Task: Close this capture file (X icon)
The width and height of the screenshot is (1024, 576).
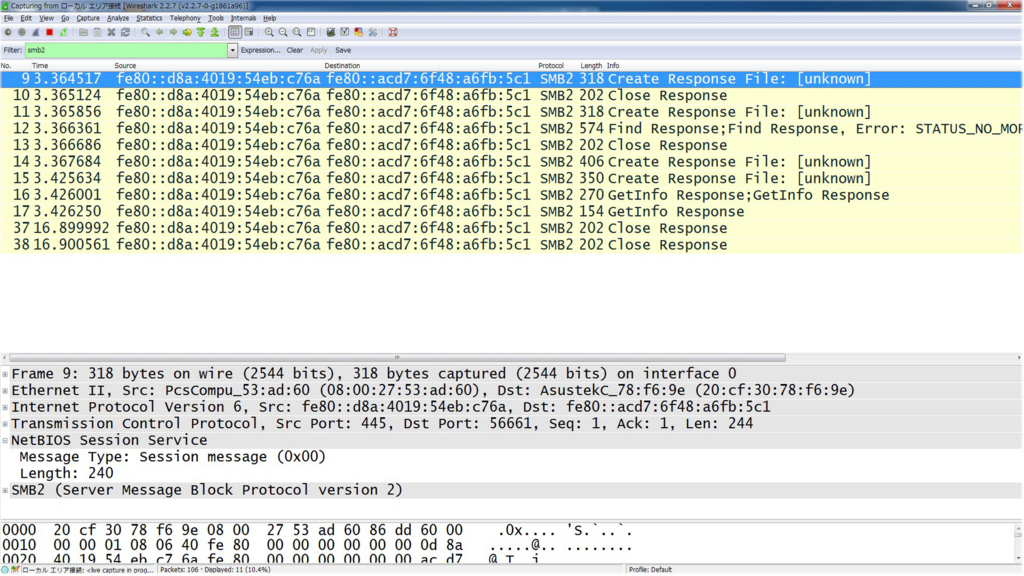Action: tap(112, 32)
